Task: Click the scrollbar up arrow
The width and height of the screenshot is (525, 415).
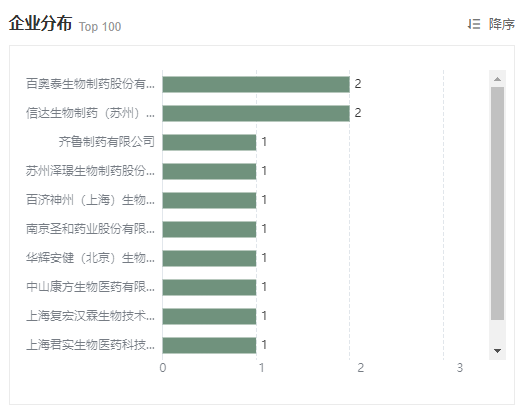Action: pos(497,79)
